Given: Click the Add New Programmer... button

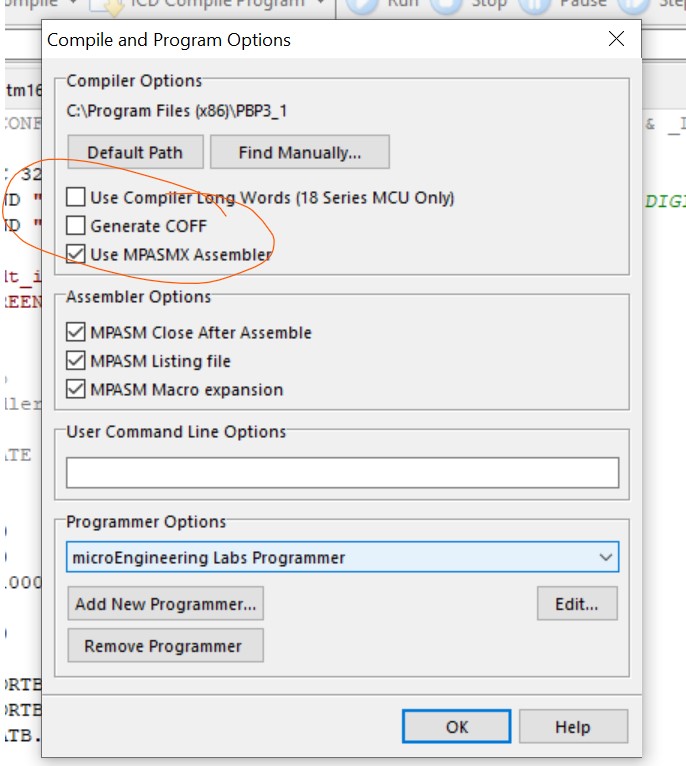Looking at the screenshot, I should tap(166, 604).
